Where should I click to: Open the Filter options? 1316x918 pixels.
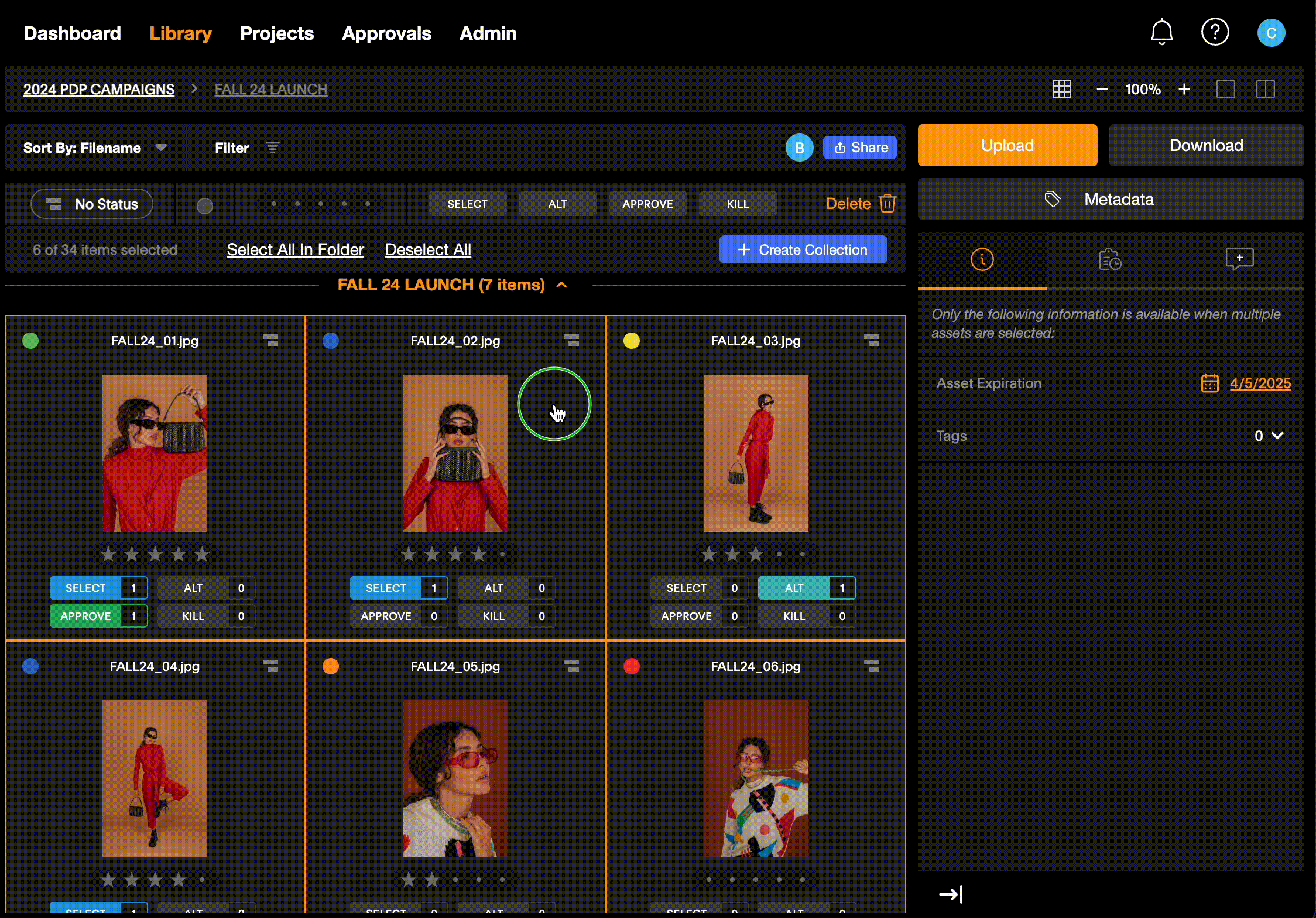[248, 148]
